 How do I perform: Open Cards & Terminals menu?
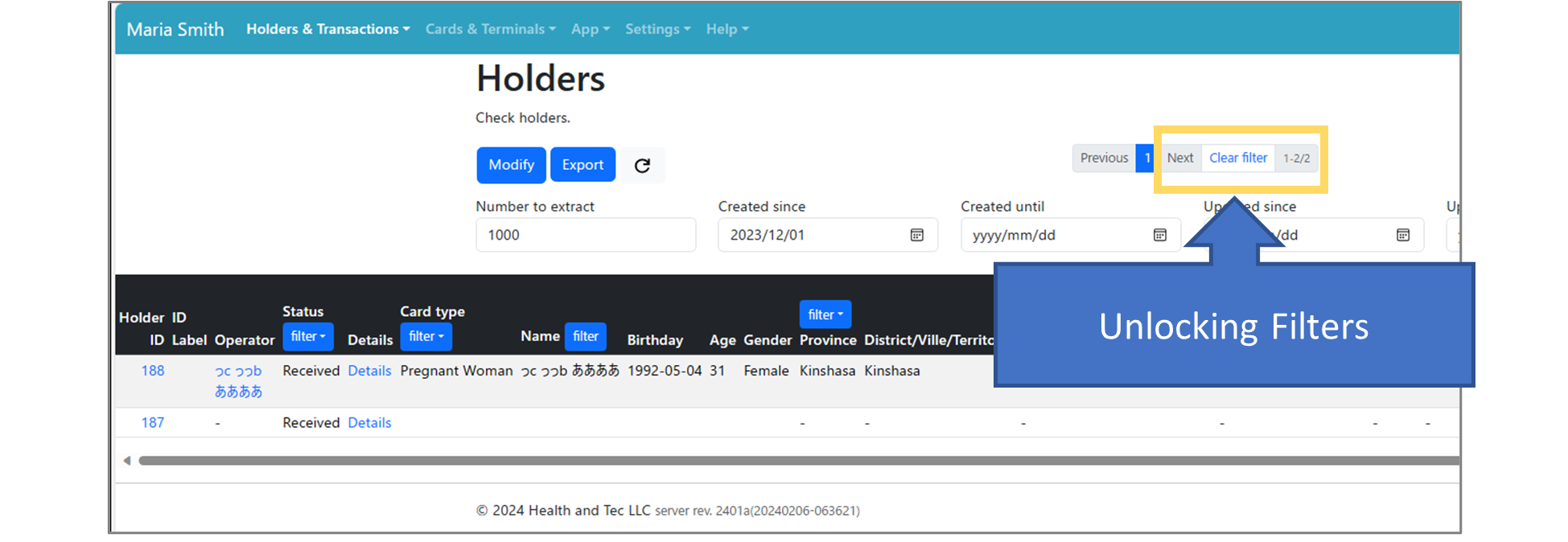(x=490, y=29)
